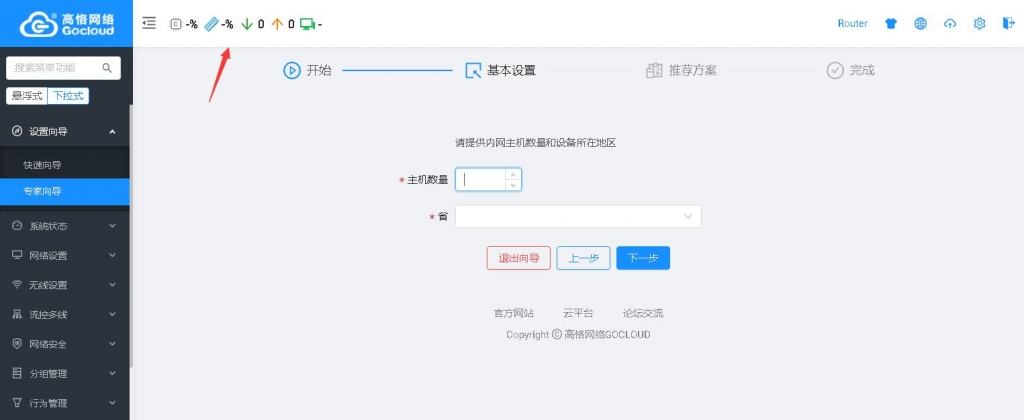Select 快速向导 in the sidebar

[x=43, y=164]
